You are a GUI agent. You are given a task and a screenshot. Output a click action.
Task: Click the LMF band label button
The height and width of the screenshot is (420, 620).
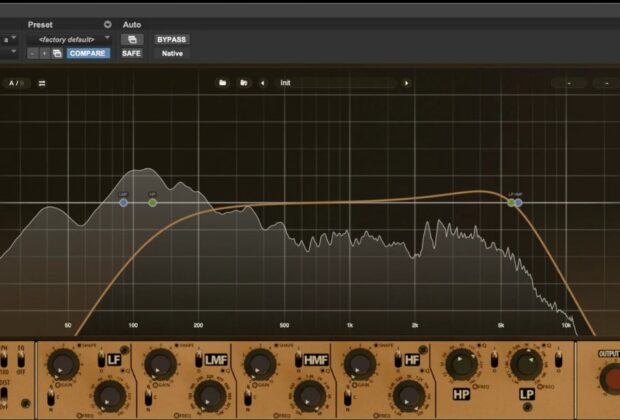click(x=216, y=360)
